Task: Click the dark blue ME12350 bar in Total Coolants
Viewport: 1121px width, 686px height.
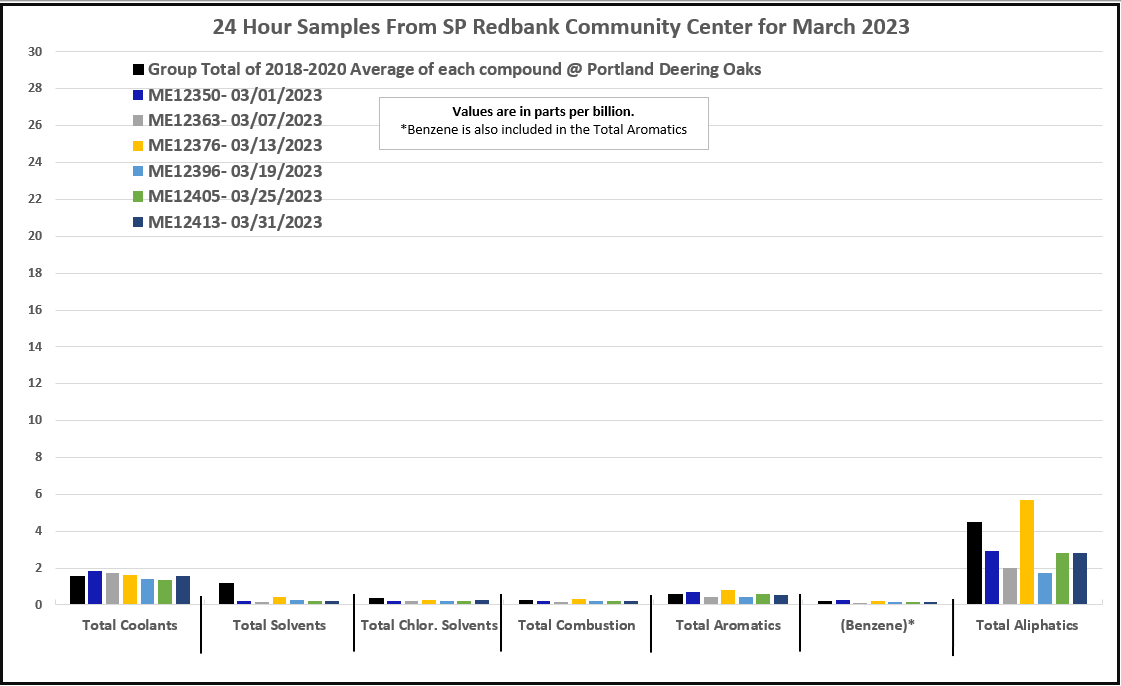Action: click(x=95, y=588)
